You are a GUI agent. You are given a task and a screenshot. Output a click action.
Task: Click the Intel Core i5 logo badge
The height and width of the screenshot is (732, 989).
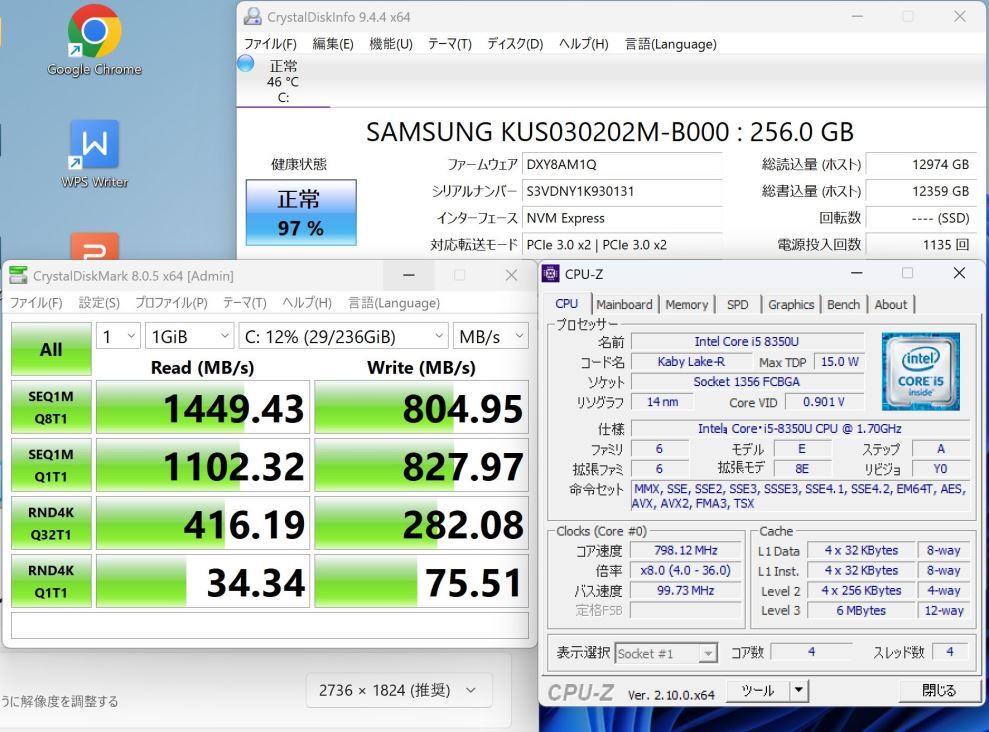pos(920,371)
